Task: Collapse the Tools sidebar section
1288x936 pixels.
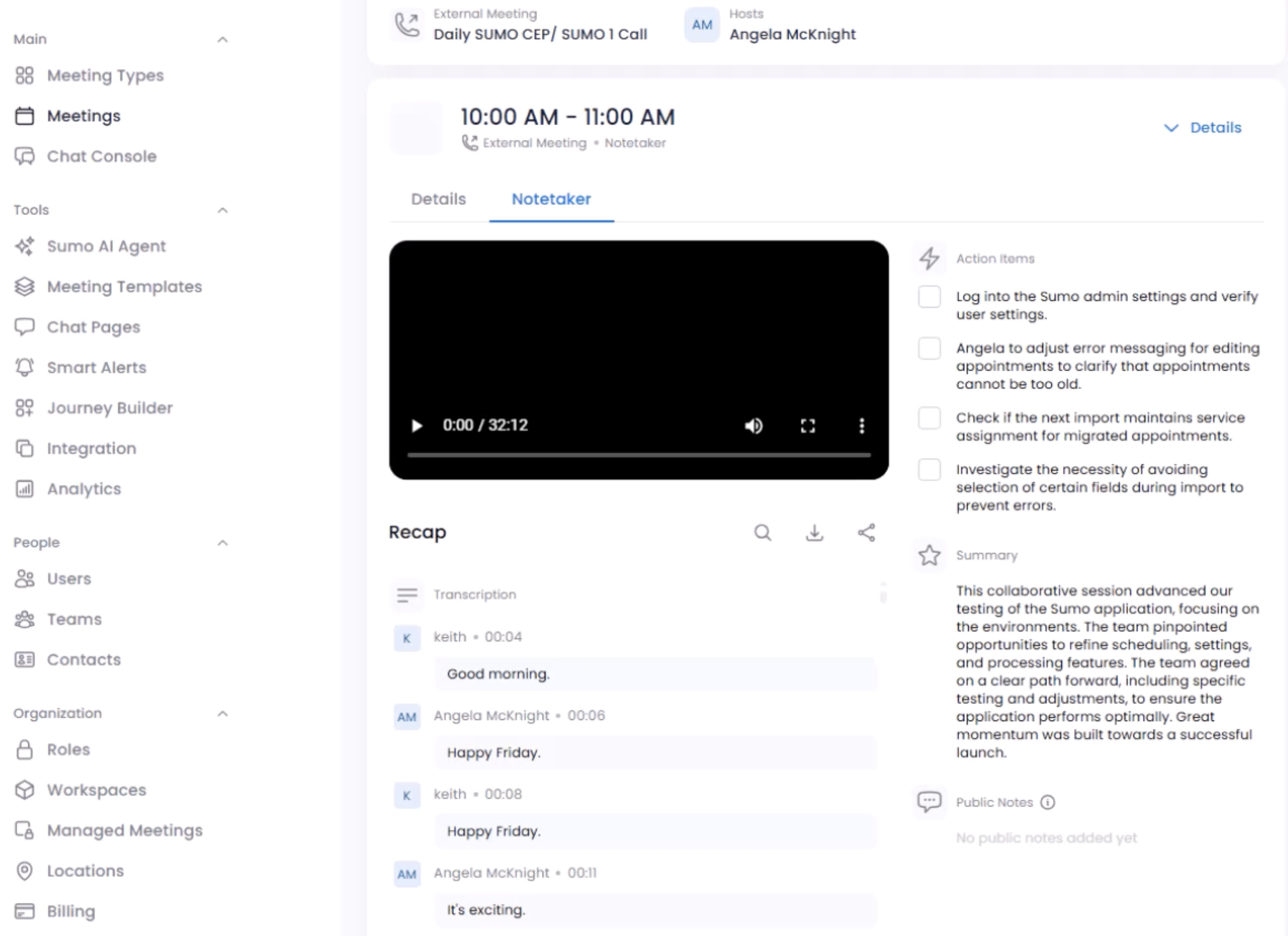Action: 223,210
